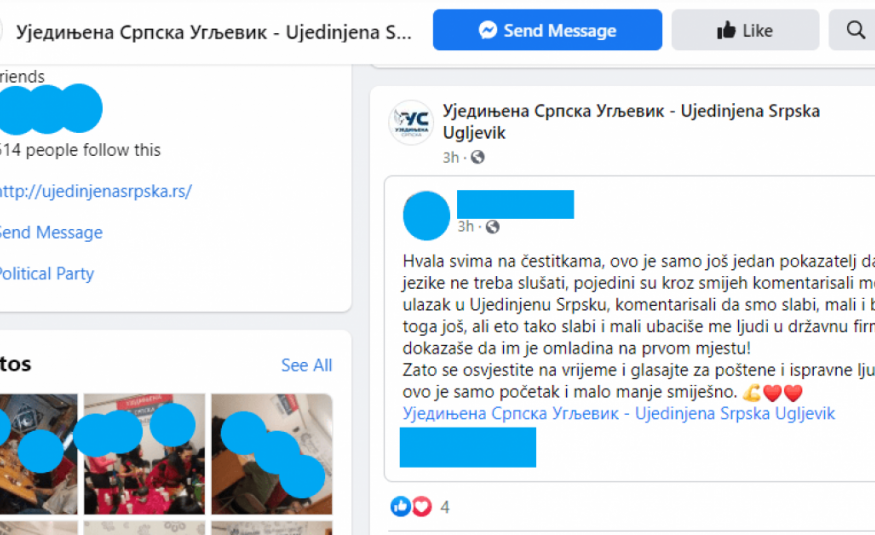This screenshot has height=535, width=875.
Task: Click the tagged page link in post text
Action: [618, 413]
